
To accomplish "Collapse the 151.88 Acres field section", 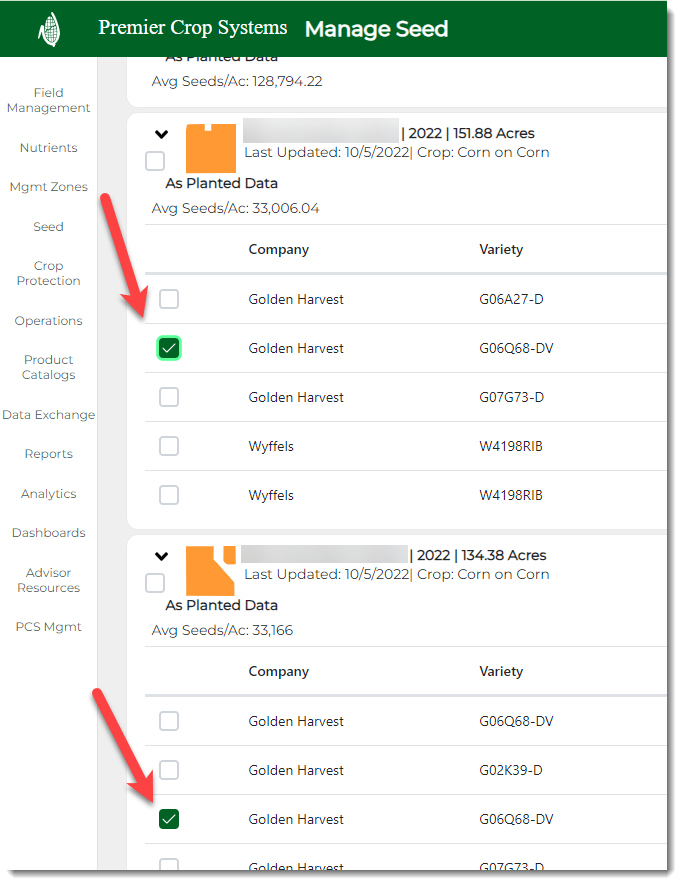I will point(161,134).
